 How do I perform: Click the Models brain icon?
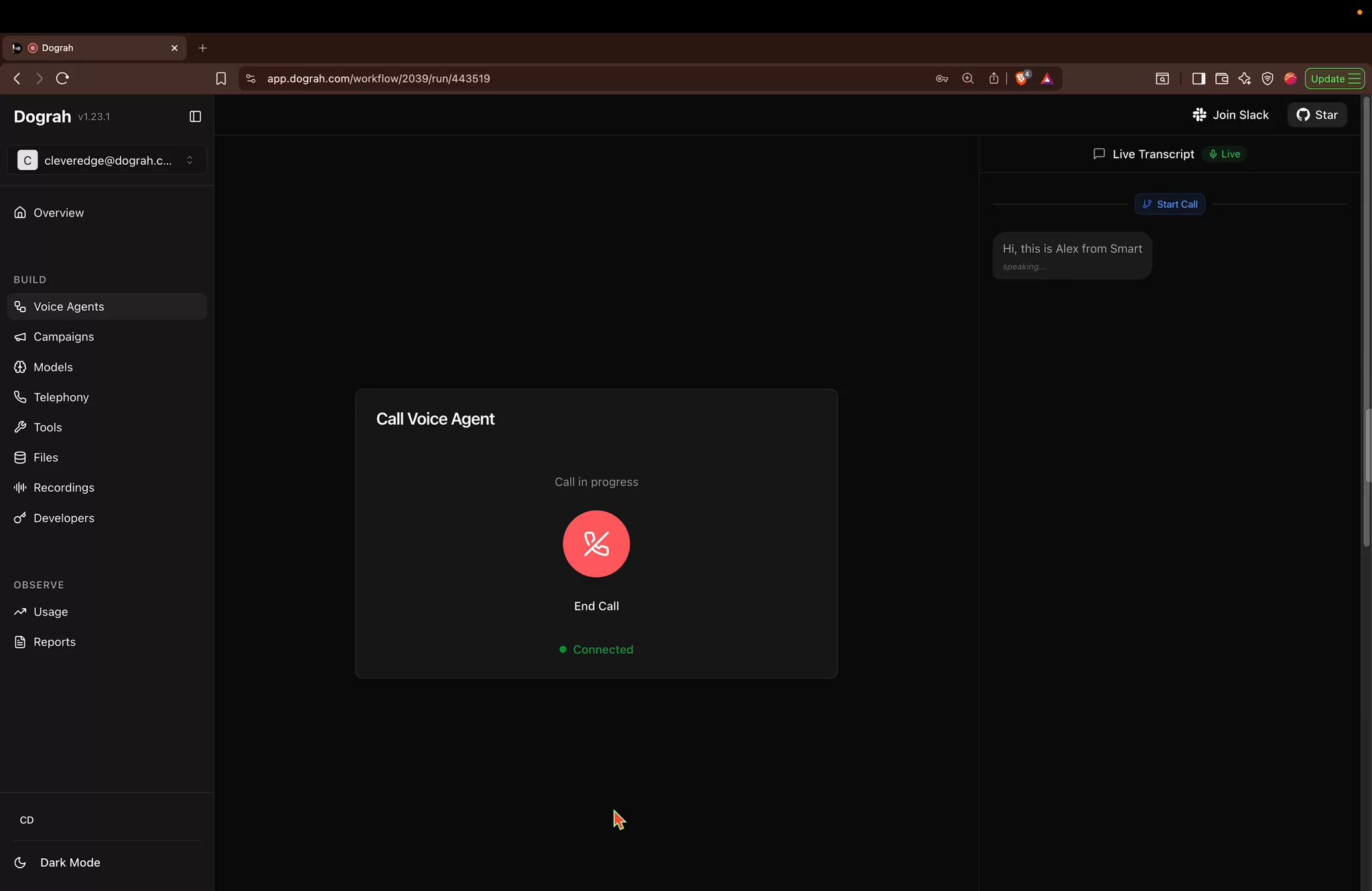20,366
